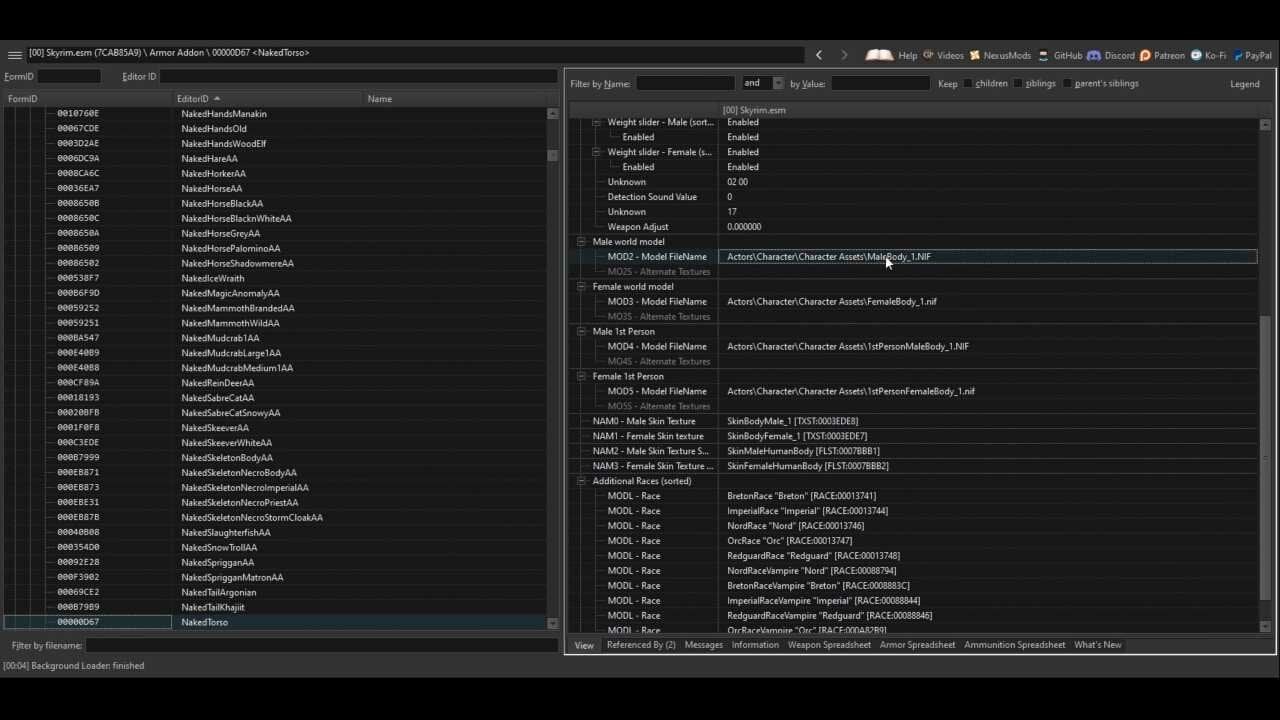
Task: Open the Videos link icon
Action: (x=928, y=55)
